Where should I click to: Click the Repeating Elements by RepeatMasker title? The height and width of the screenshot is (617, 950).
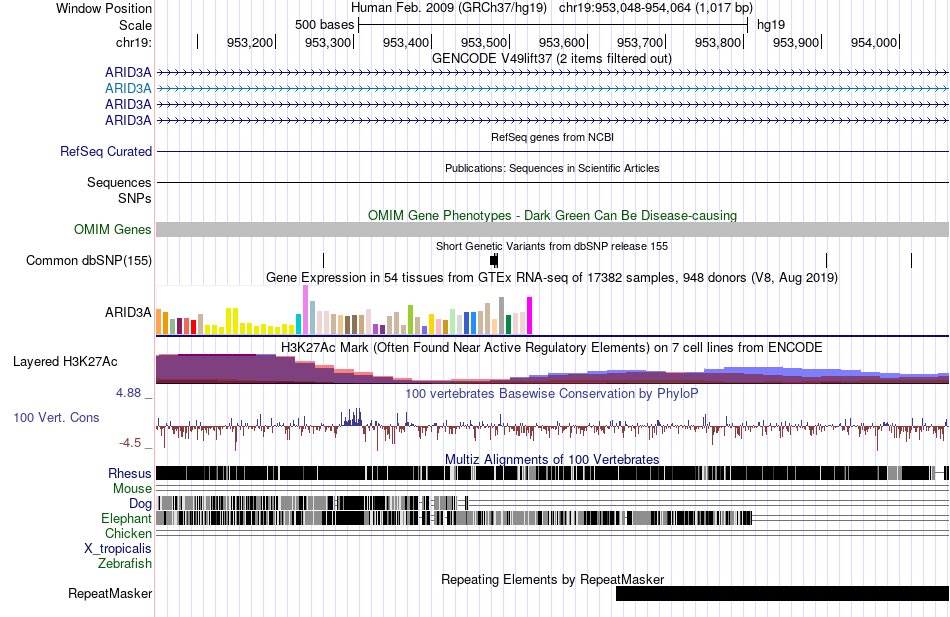[553, 579]
